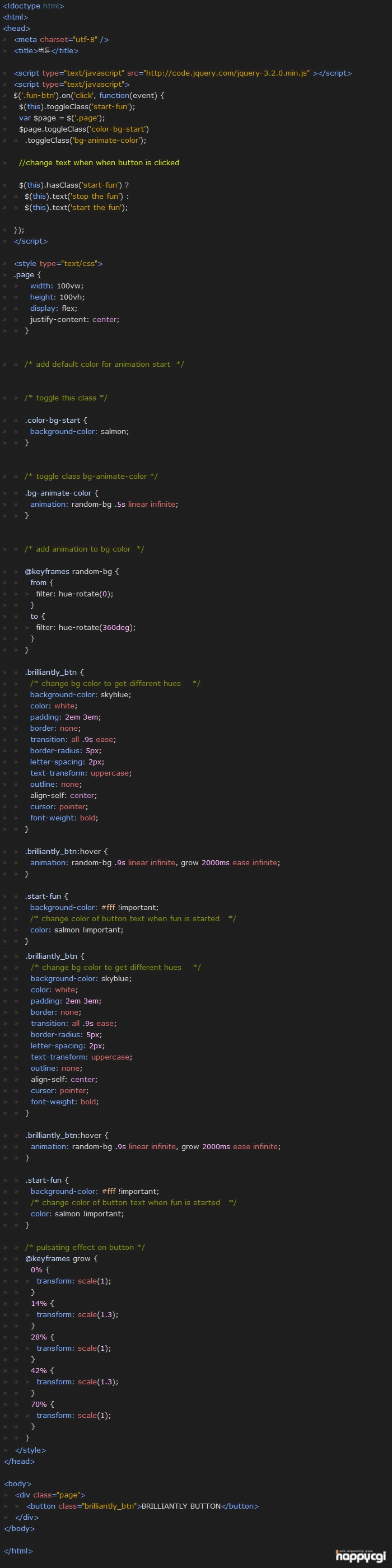This screenshot has height=1568, width=392.
Task: Select the $(this).toggleClass('start-fun'); line
Action: click(x=77, y=106)
